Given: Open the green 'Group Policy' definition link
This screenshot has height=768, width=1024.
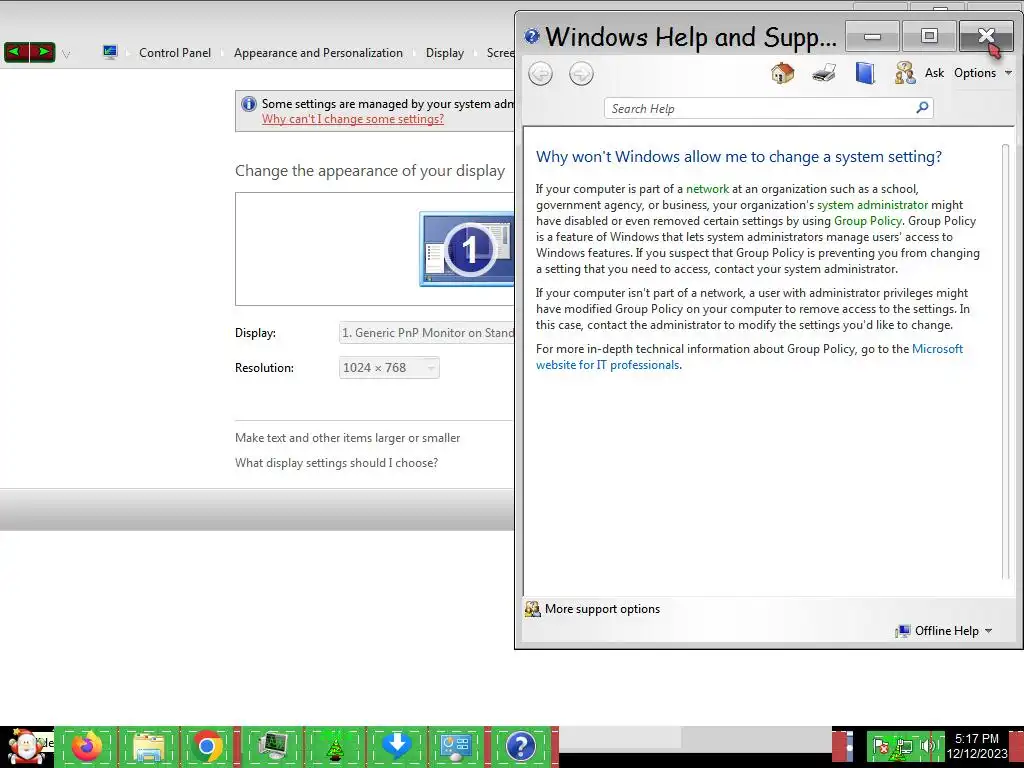Looking at the screenshot, I should 867,221.
